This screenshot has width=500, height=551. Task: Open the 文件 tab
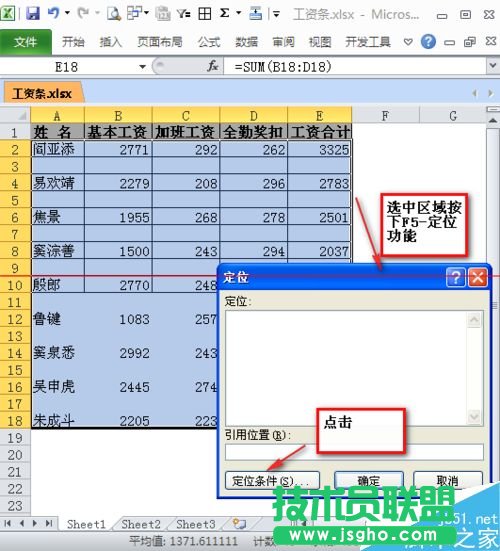[x=25, y=42]
